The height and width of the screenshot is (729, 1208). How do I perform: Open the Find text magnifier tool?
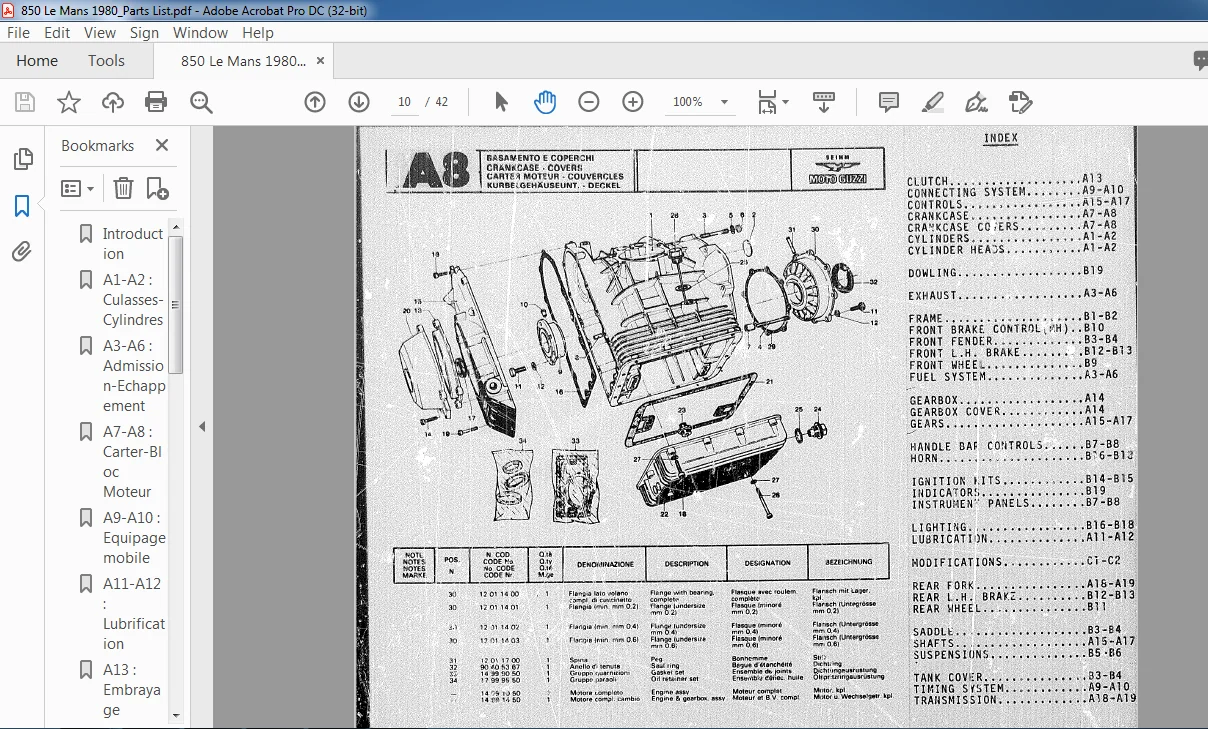201,102
